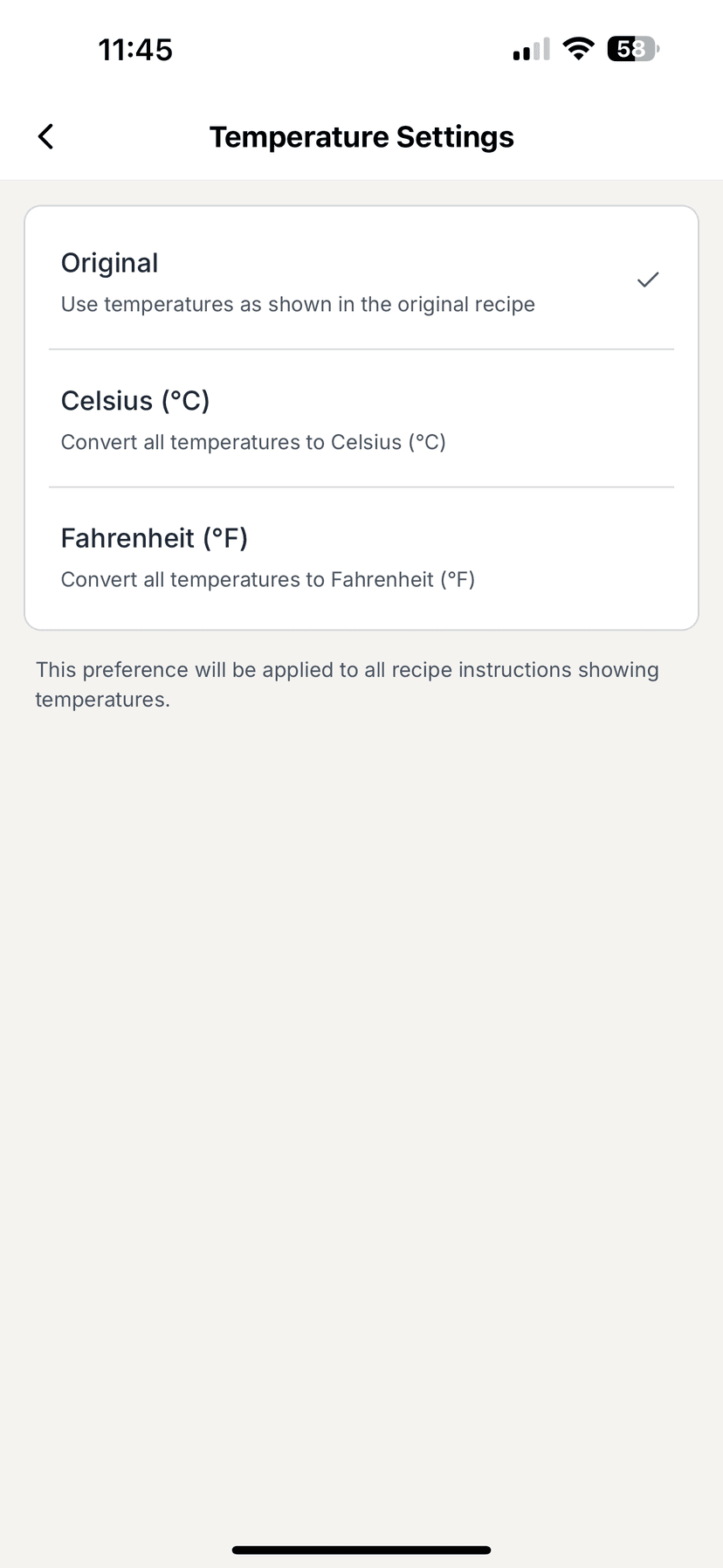Go back using the left chevron
Image resolution: width=723 pixels, height=1568 pixels.
click(46, 136)
